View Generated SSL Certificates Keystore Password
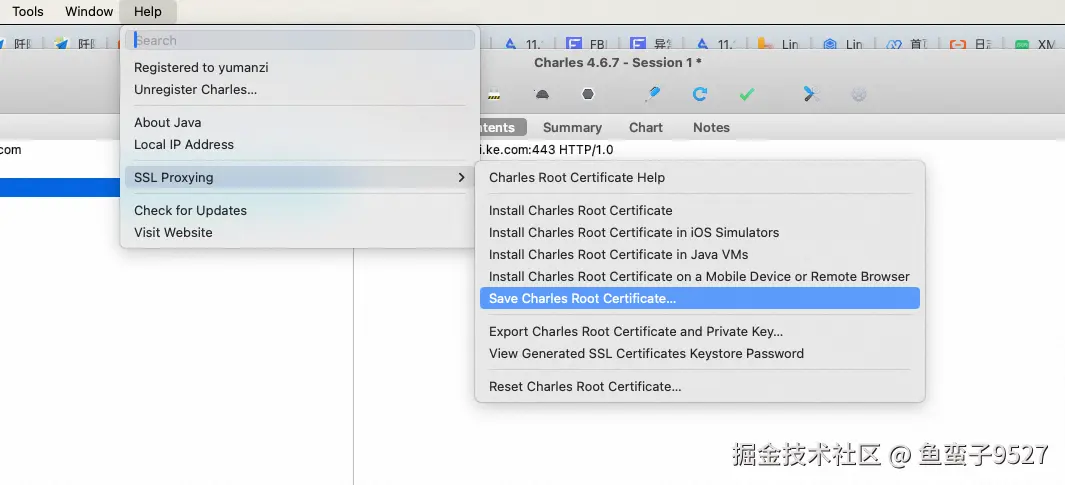The height and width of the screenshot is (485, 1065). [700, 353]
